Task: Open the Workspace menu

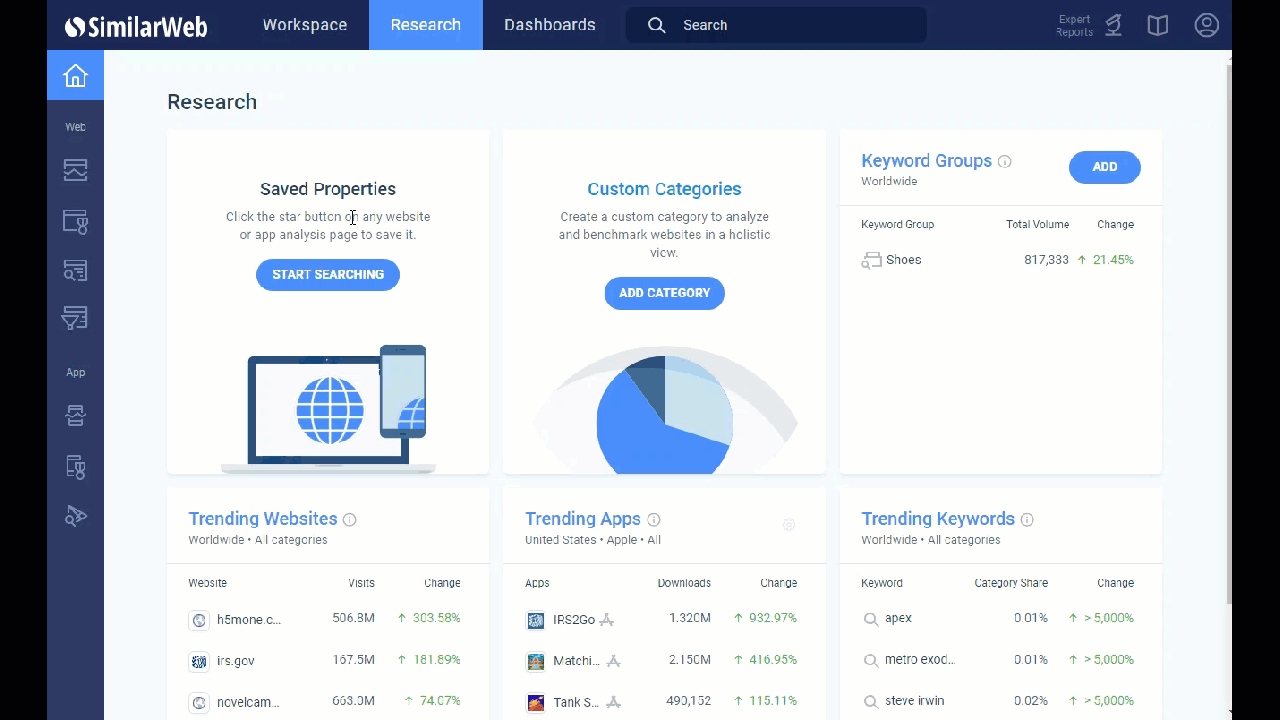Action: pos(305,25)
